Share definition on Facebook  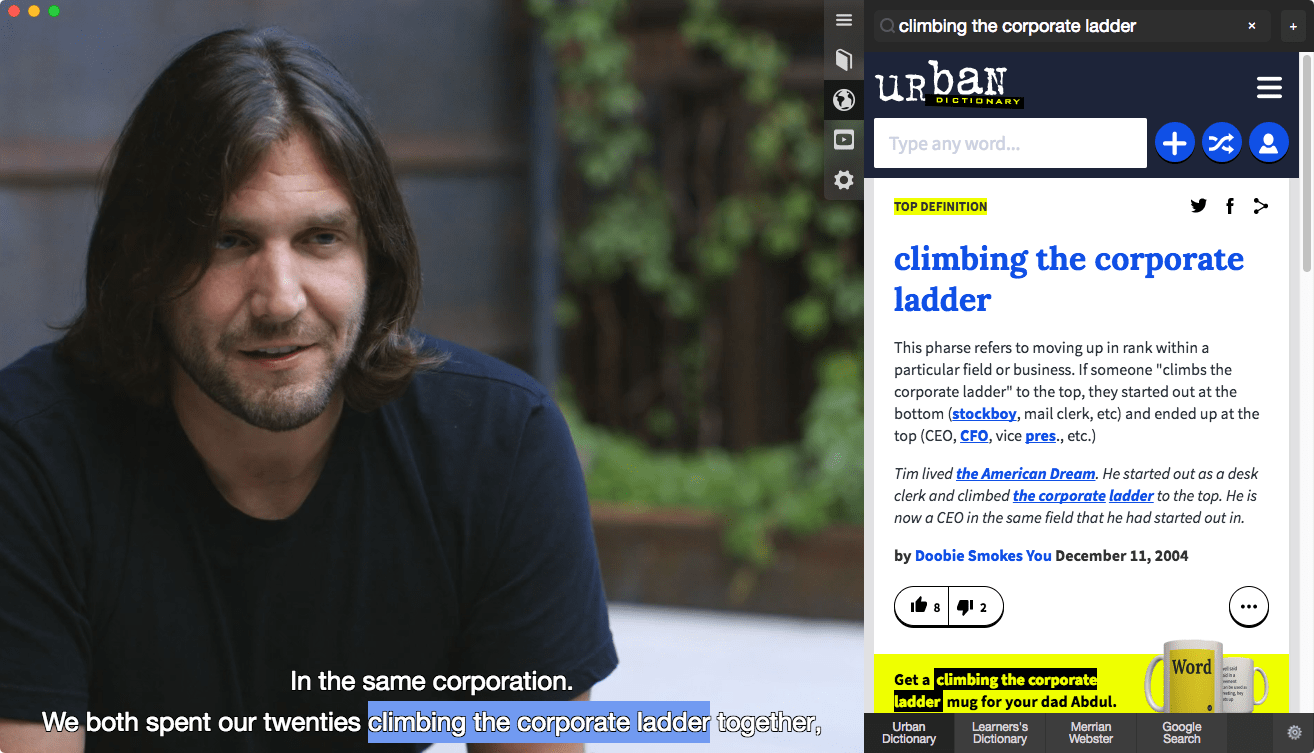tap(1230, 206)
